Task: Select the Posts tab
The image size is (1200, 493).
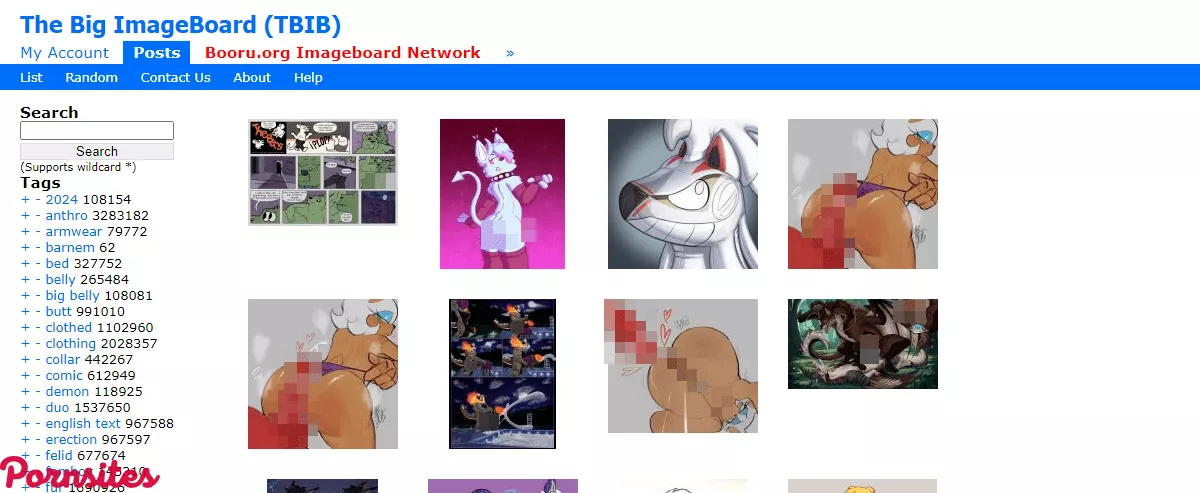Action: click(156, 53)
